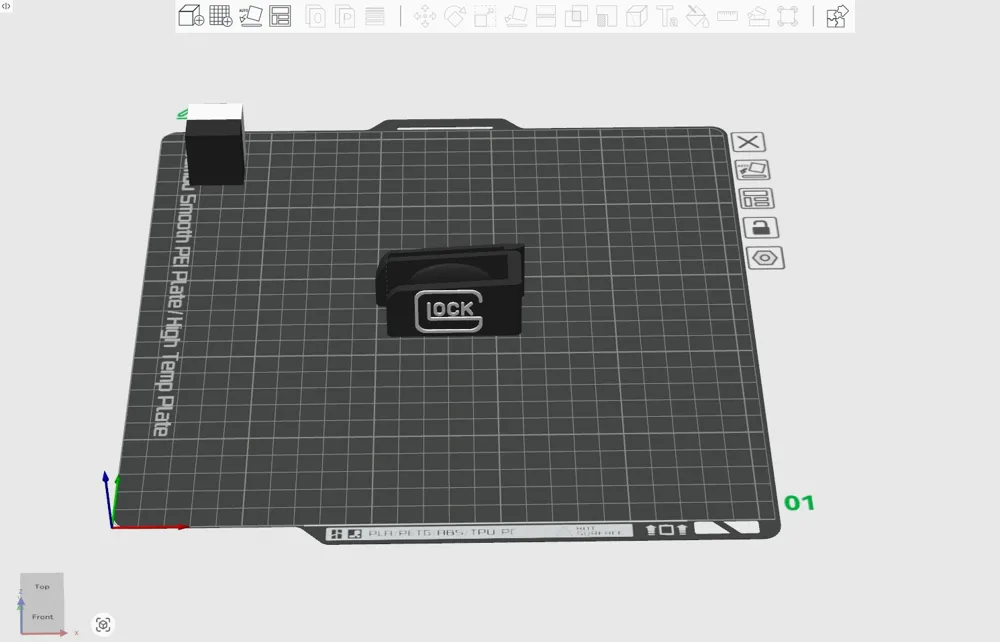Click the square-with-corner-handles toolbar icon
Image resolution: width=1000 pixels, height=642 pixels.
(788, 16)
